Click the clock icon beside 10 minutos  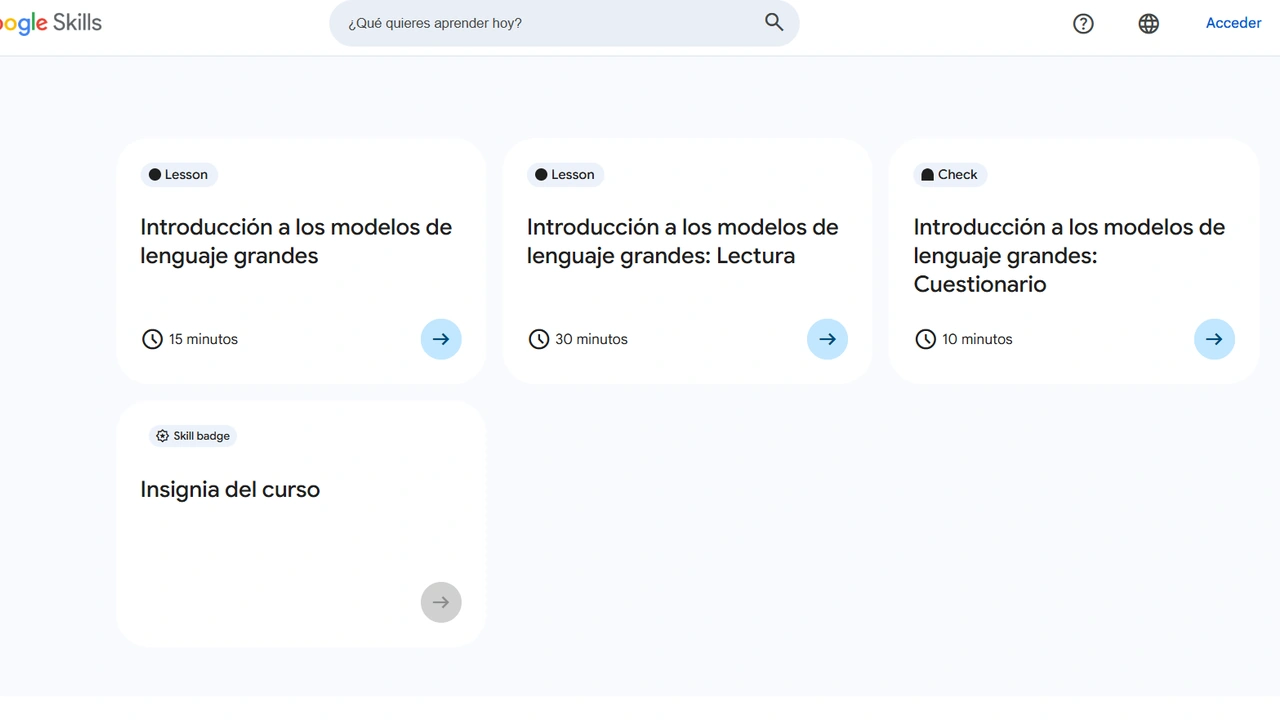[x=926, y=339]
